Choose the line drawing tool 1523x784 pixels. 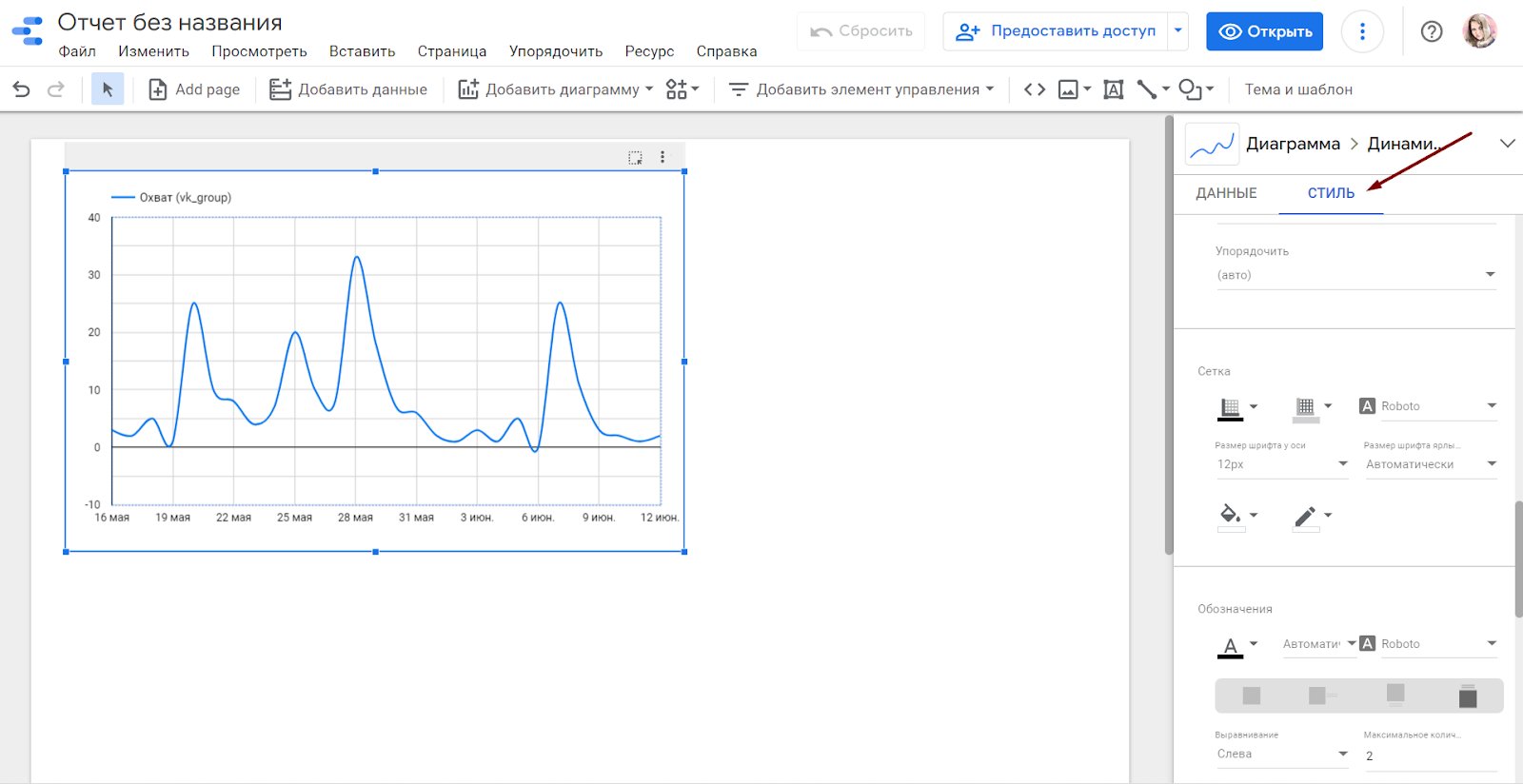[x=1147, y=89]
